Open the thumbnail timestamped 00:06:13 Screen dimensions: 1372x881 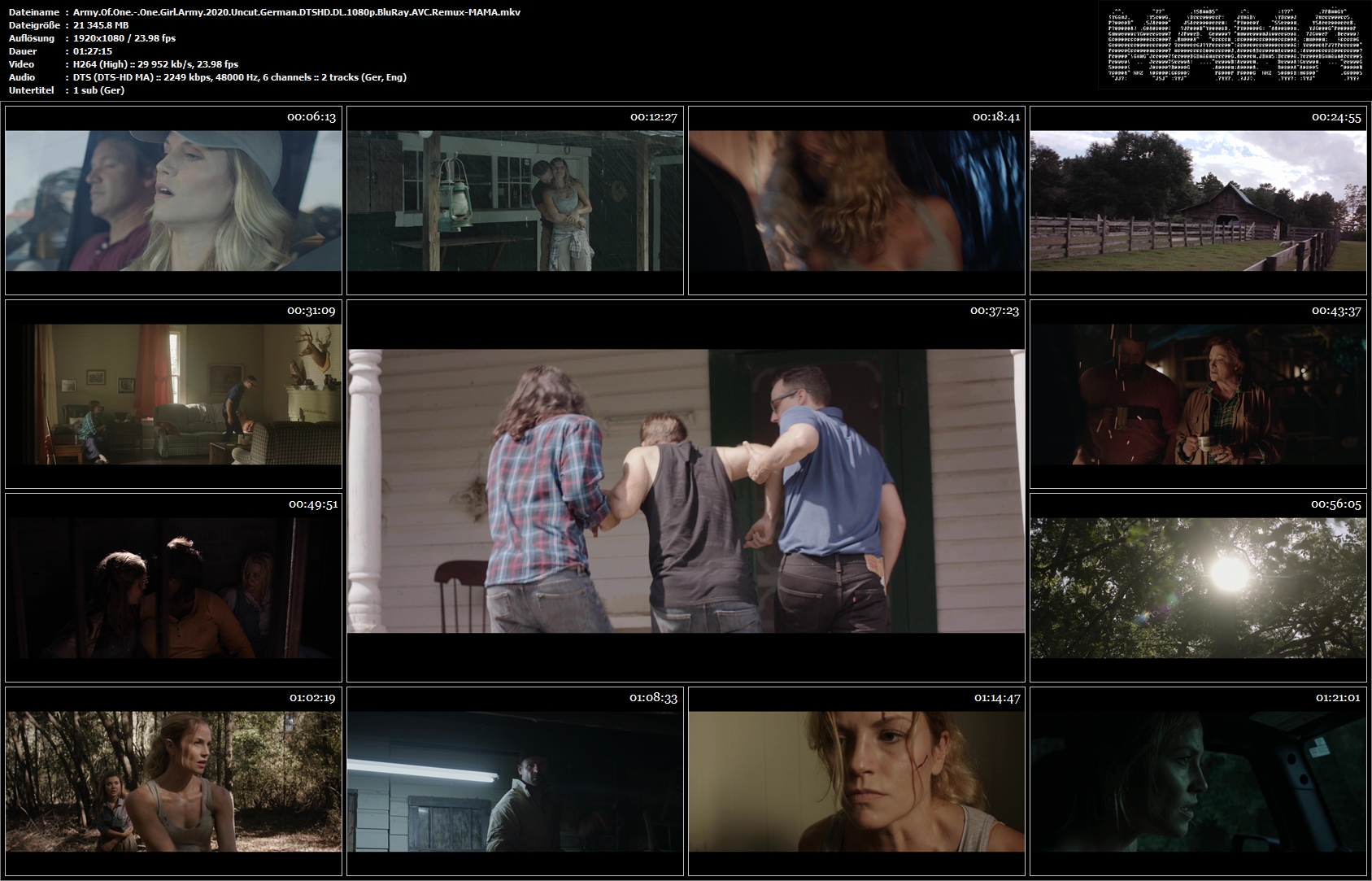173,200
